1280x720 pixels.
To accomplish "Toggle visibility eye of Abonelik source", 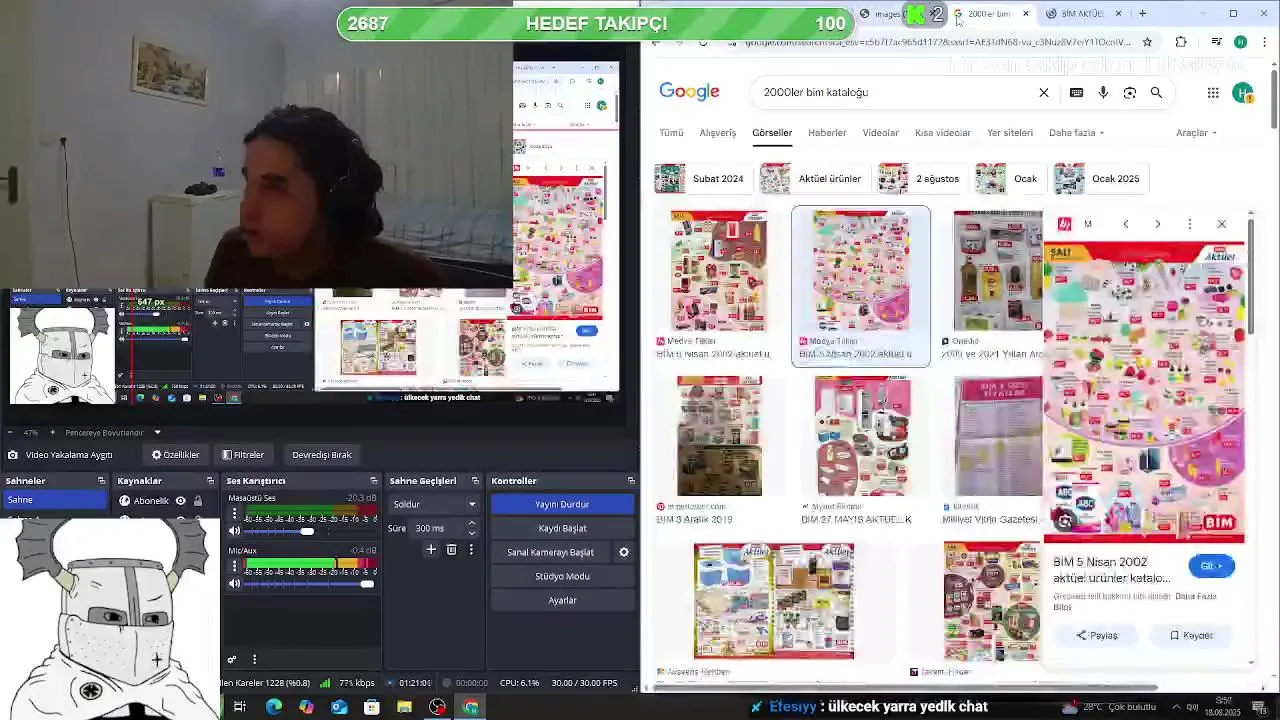I will pyautogui.click(x=181, y=501).
